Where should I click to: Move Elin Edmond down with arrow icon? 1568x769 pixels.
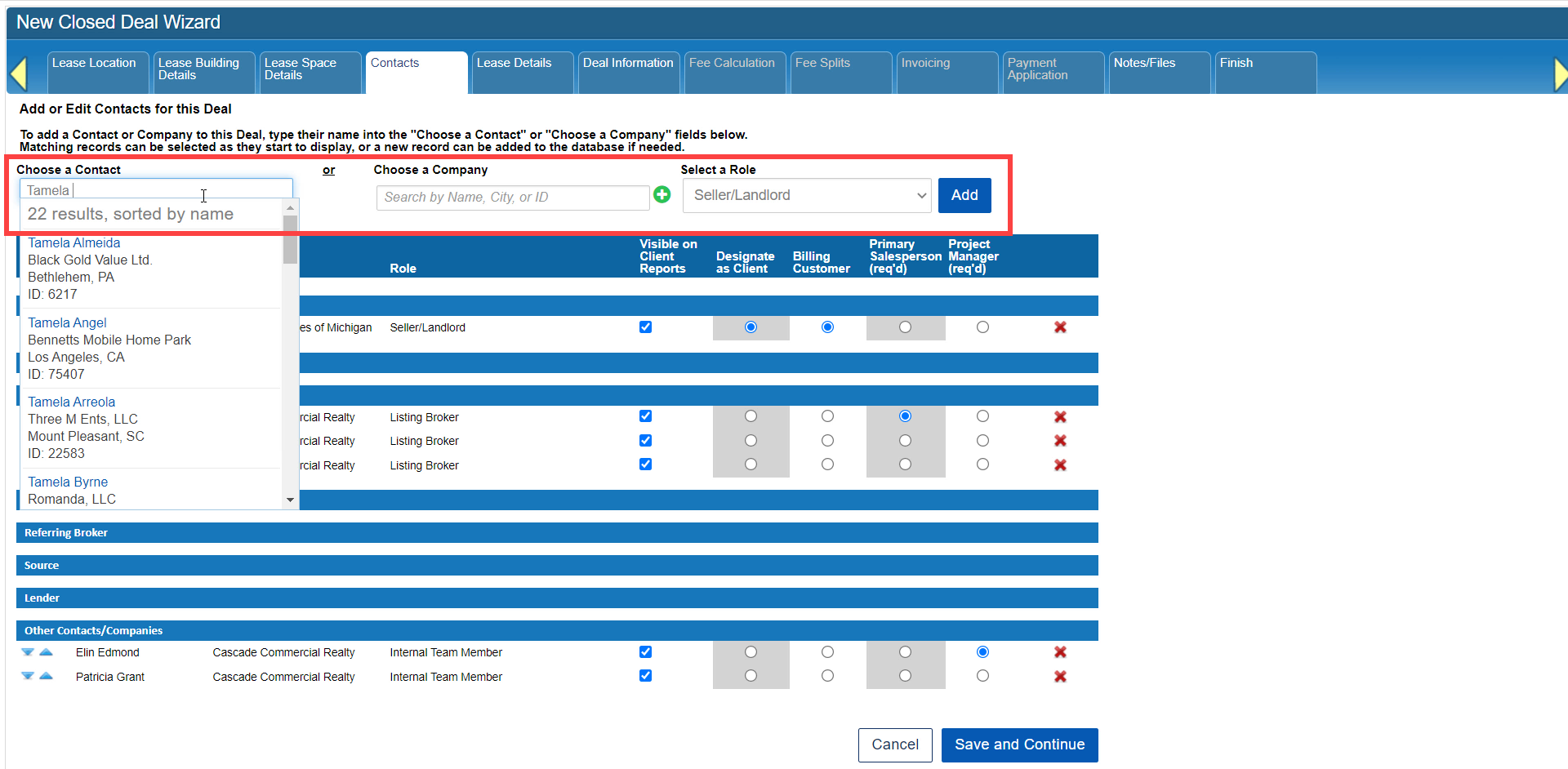pos(28,652)
